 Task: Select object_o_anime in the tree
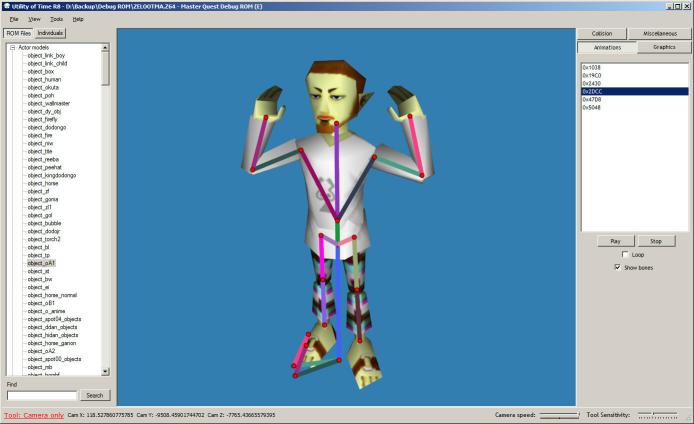tap(46, 311)
